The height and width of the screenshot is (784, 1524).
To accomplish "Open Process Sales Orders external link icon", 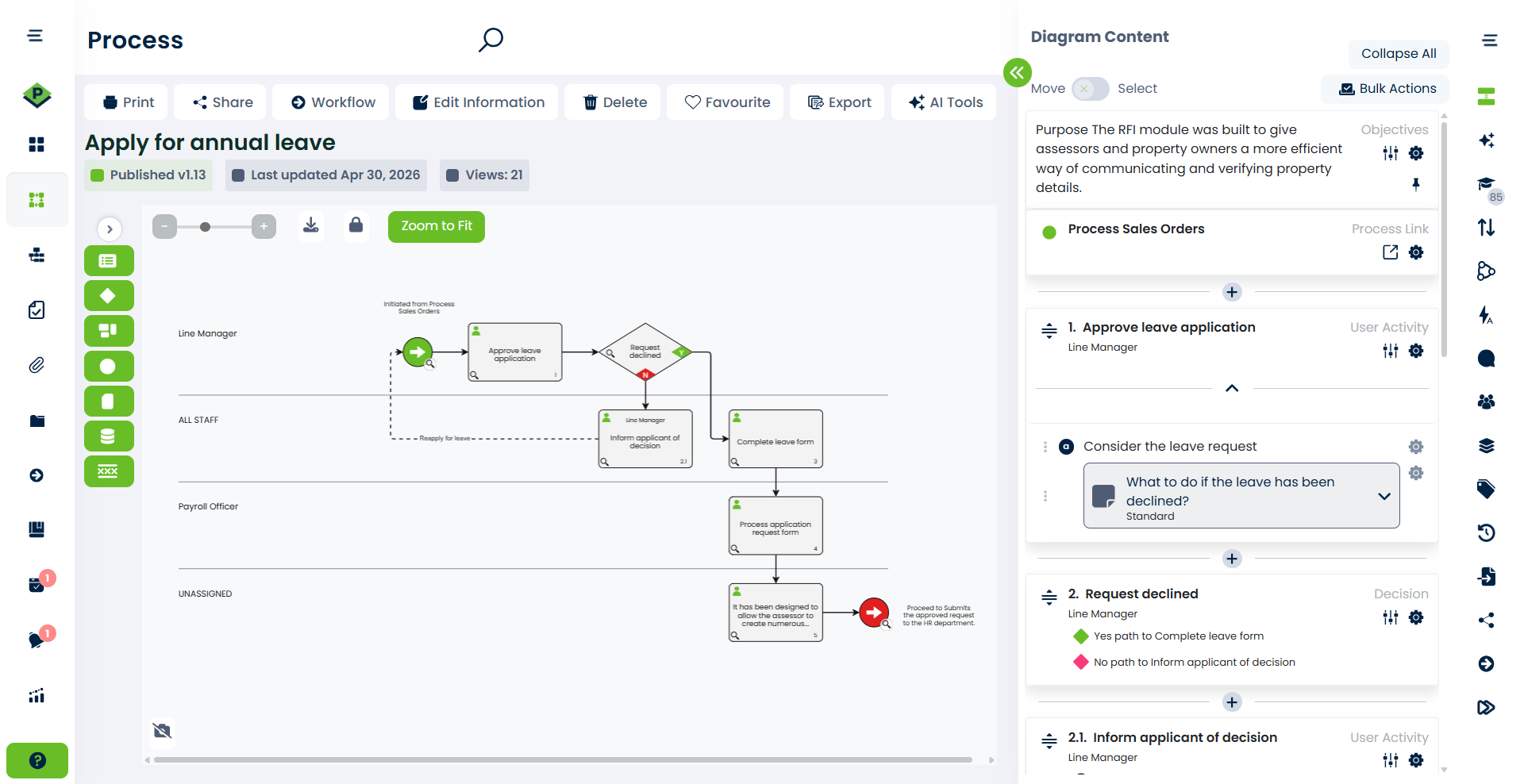I will coord(1391,252).
